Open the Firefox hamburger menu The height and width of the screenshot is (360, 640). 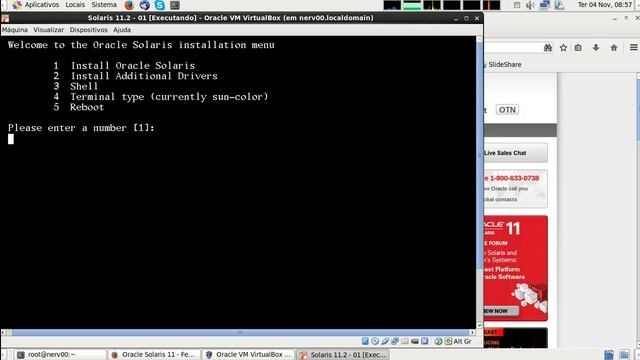click(x=633, y=48)
